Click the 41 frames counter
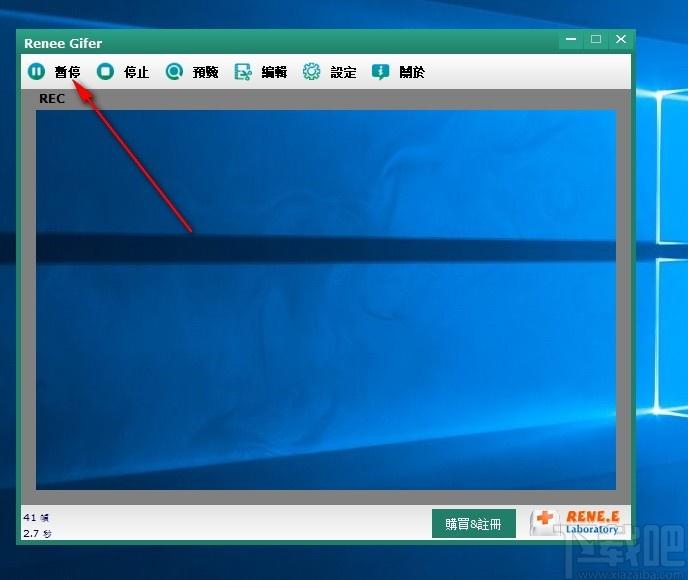 pyautogui.click(x=36, y=517)
